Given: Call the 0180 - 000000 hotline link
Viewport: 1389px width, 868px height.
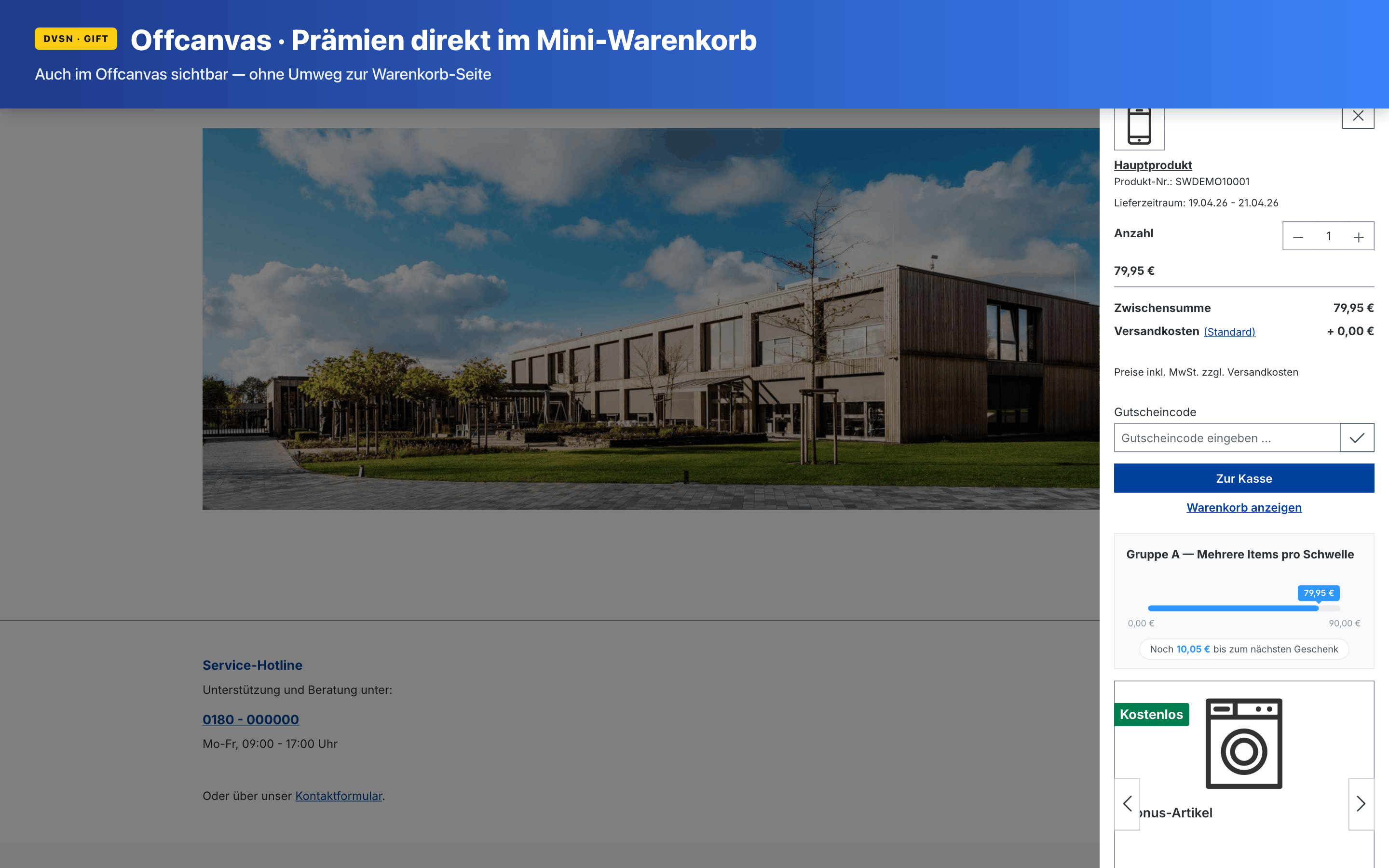Looking at the screenshot, I should point(250,720).
